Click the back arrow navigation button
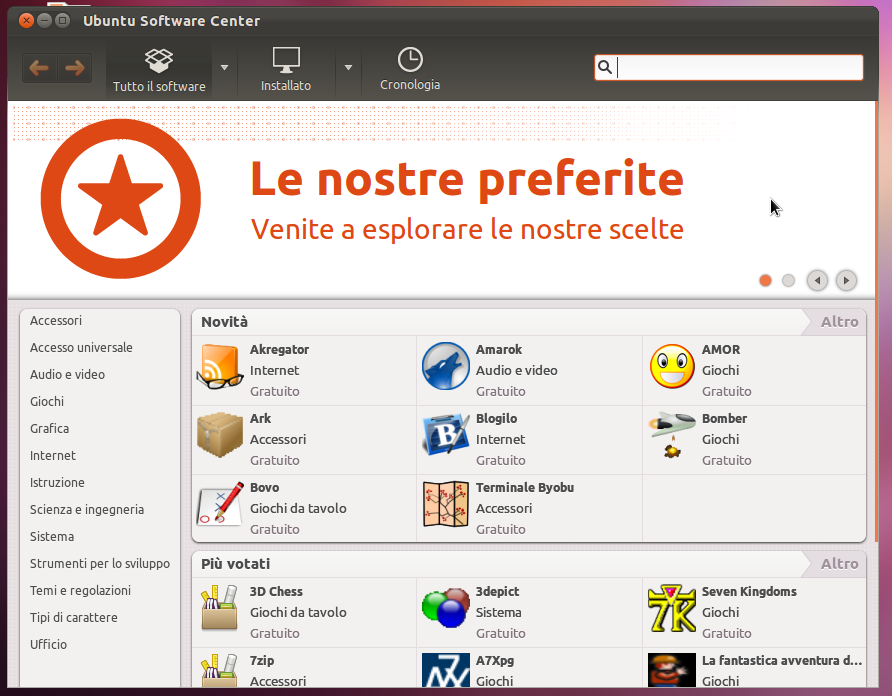Image resolution: width=892 pixels, height=696 pixels. coord(39,68)
